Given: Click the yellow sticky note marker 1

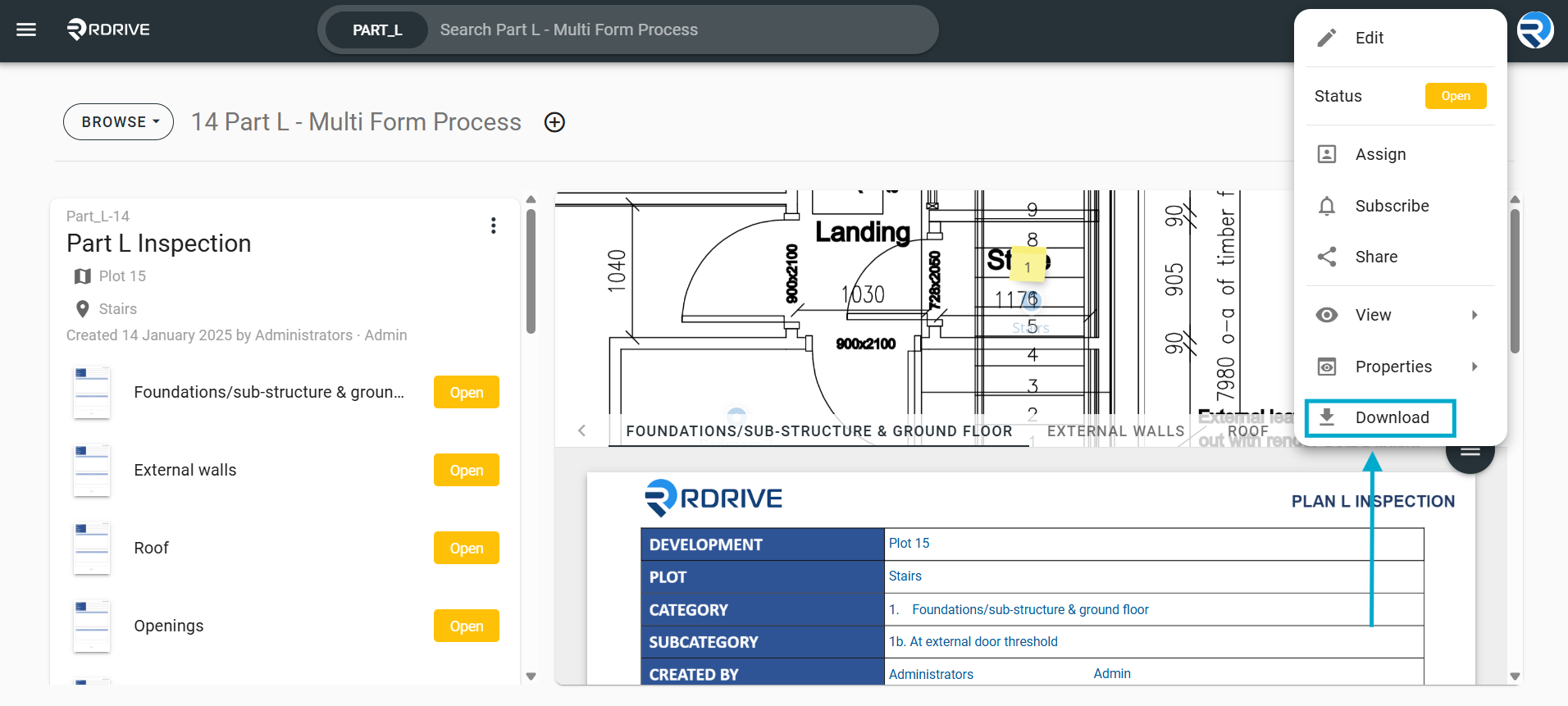Looking at the screenshot, I should pyautogui.click(x=1028, y=265).
